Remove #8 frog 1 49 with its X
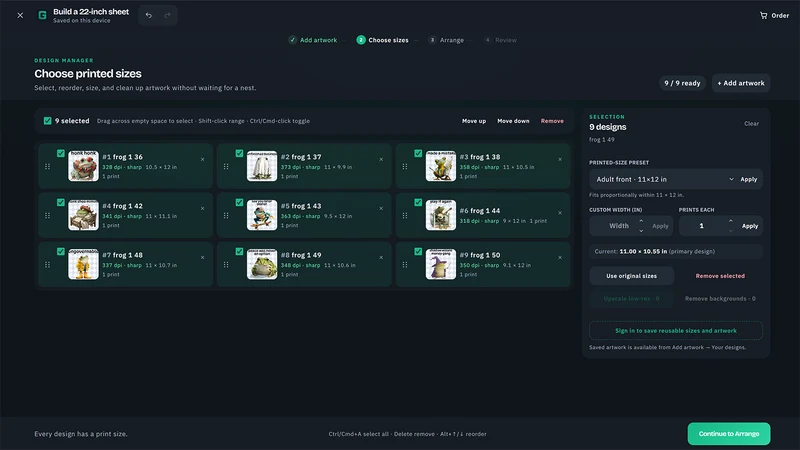The image size is (800, 450). 381,257
